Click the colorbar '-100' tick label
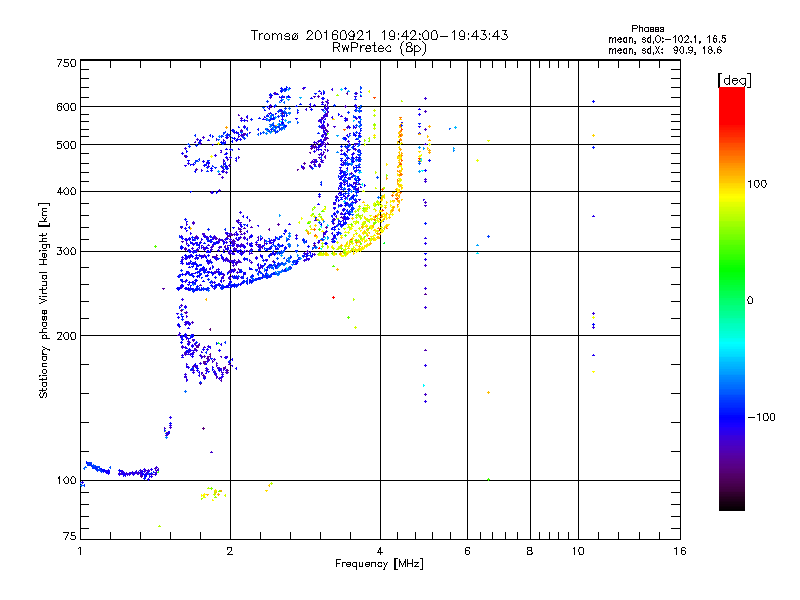 pos(761,417)
